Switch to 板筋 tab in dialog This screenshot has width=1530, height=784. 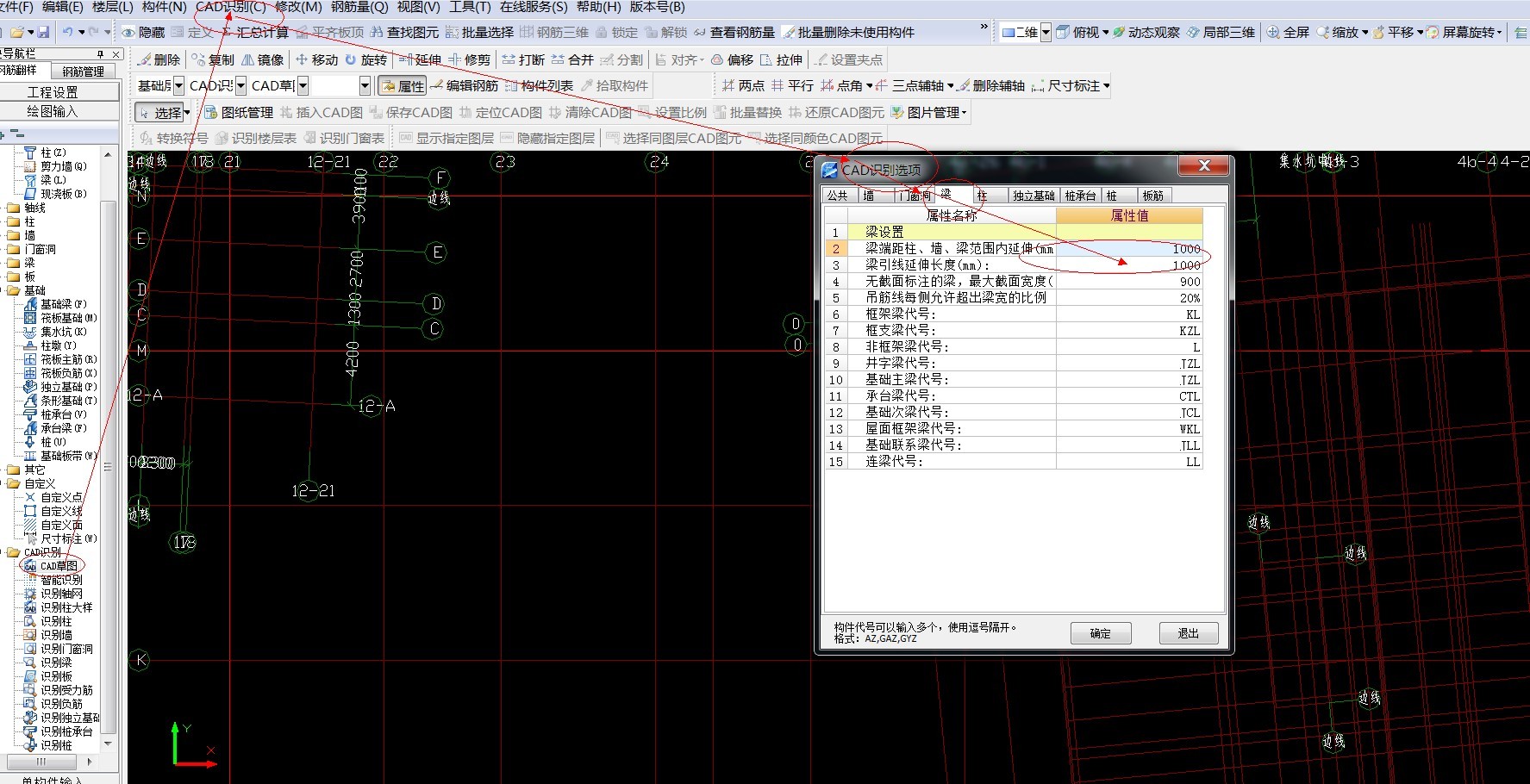(x=1153, y=196)
